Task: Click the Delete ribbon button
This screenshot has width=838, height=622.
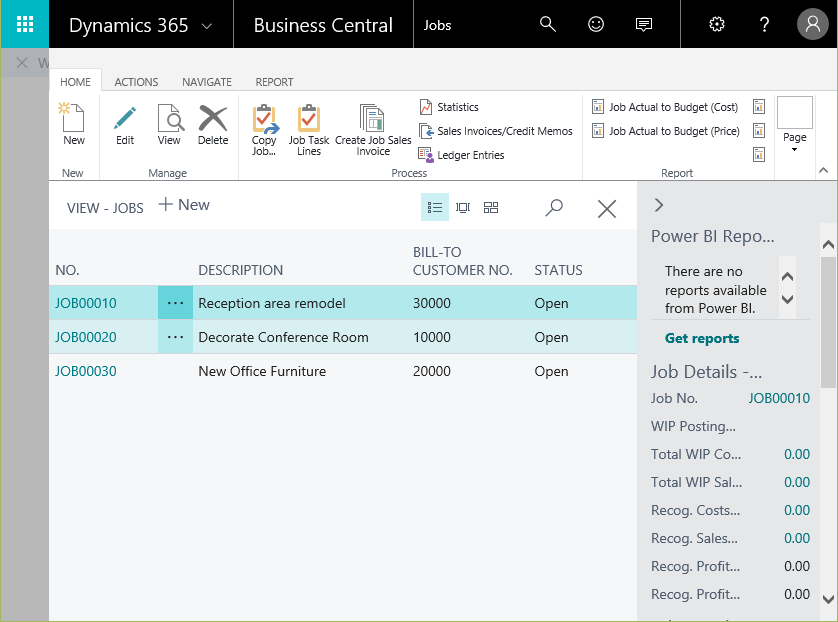Action: point(213,124)
